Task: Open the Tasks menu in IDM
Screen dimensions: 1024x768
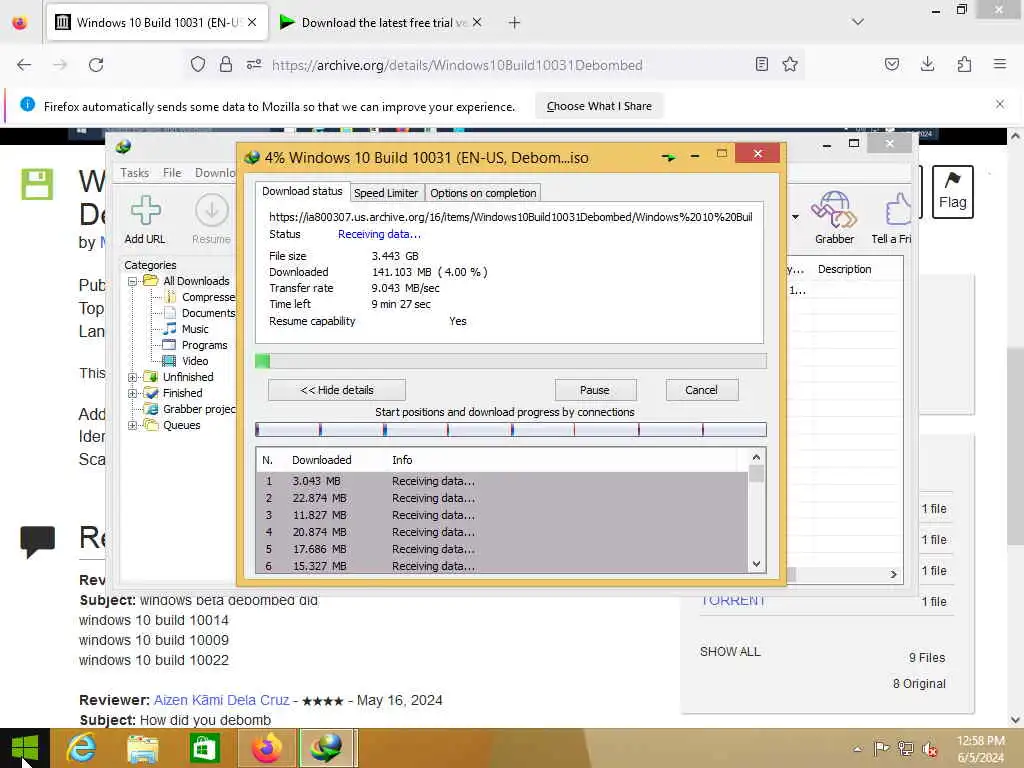Action: coord(134,172)
